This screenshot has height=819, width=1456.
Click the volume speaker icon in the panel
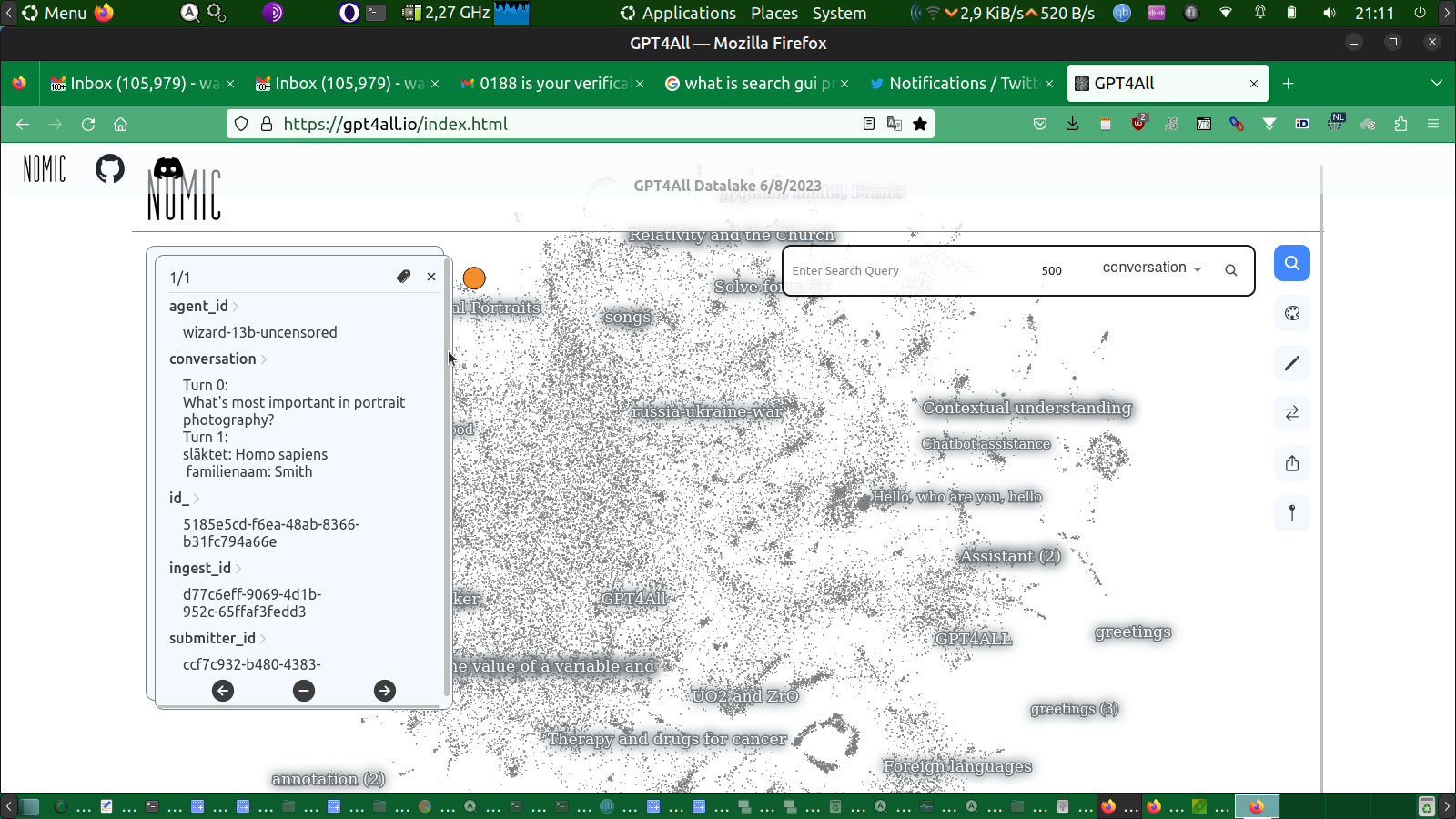click(1330, 13)
